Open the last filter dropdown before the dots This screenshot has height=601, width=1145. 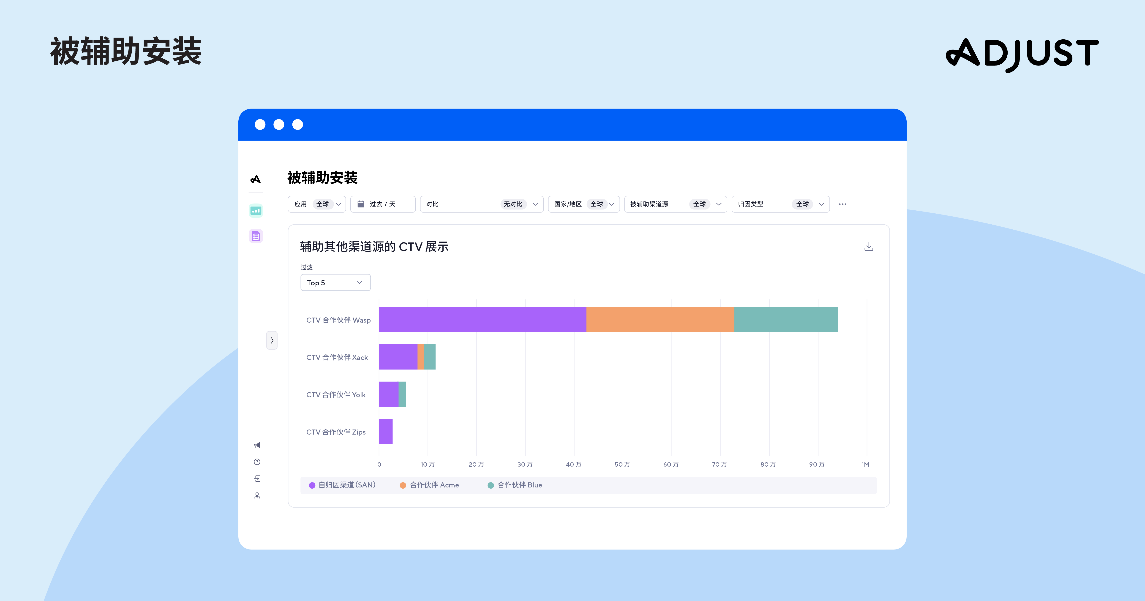point(780,204)
